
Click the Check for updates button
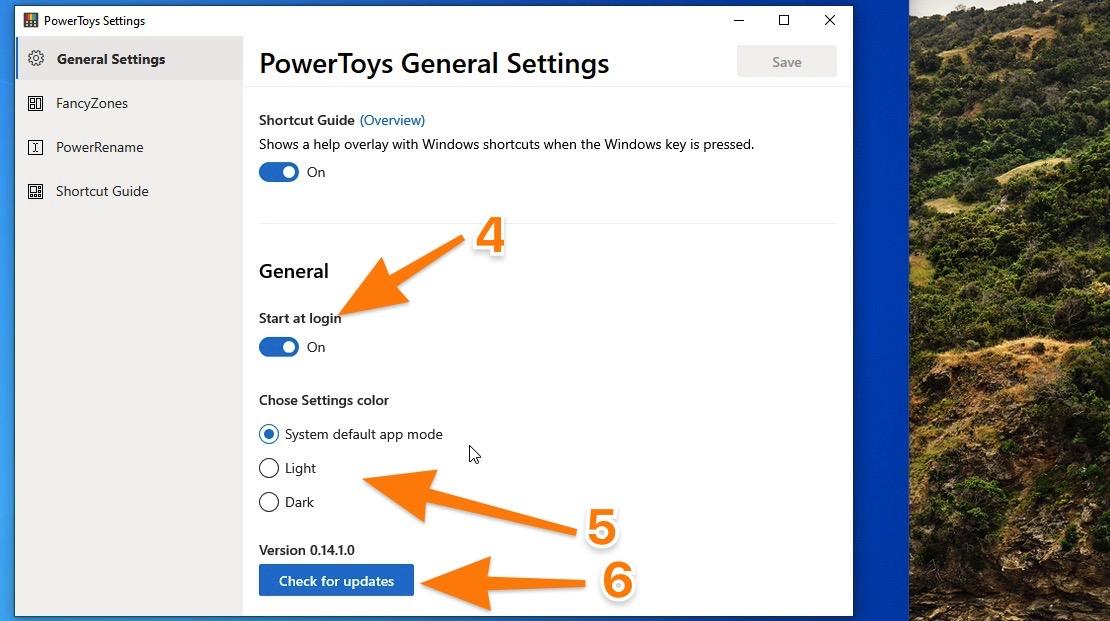point(336,581)
